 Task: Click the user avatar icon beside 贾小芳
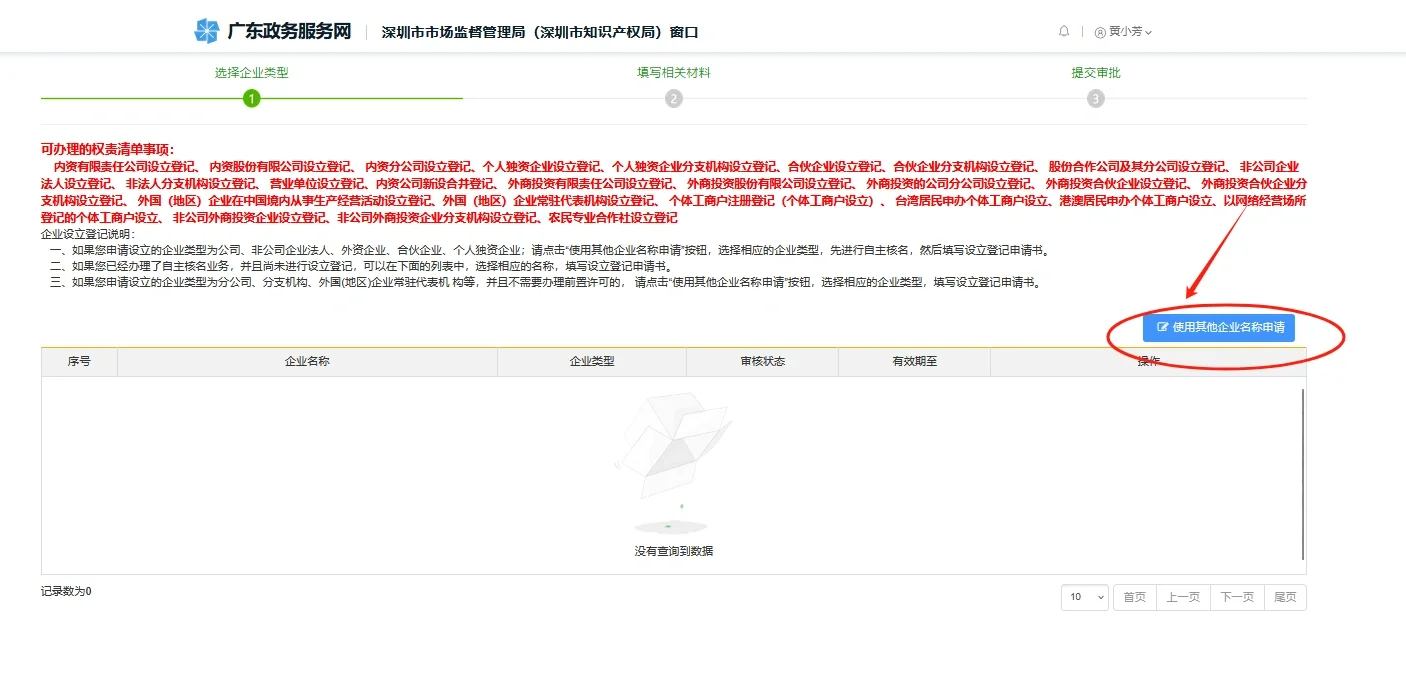click(x=1098, y=31)
